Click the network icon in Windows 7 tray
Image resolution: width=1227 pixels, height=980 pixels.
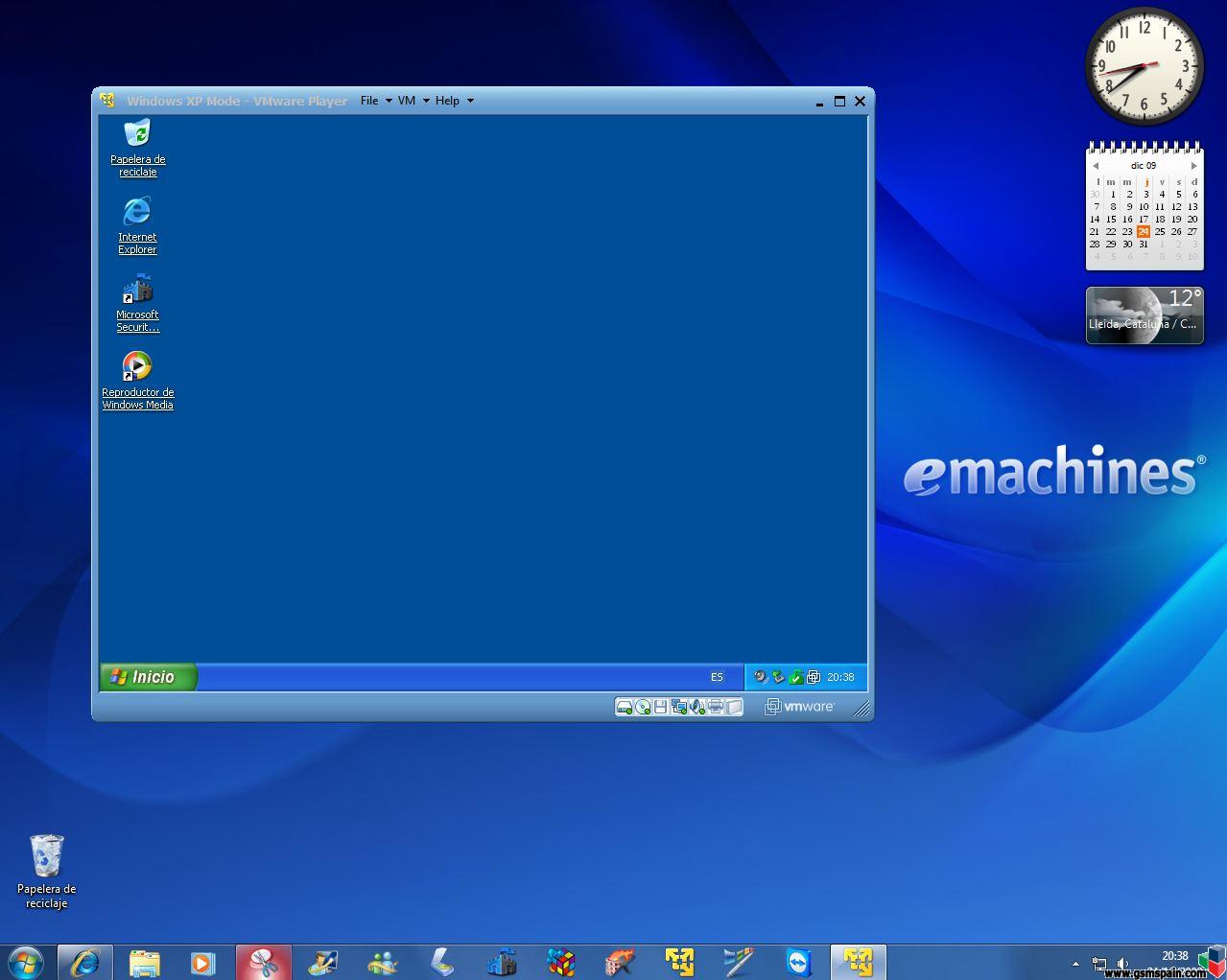click(1099, 964)
